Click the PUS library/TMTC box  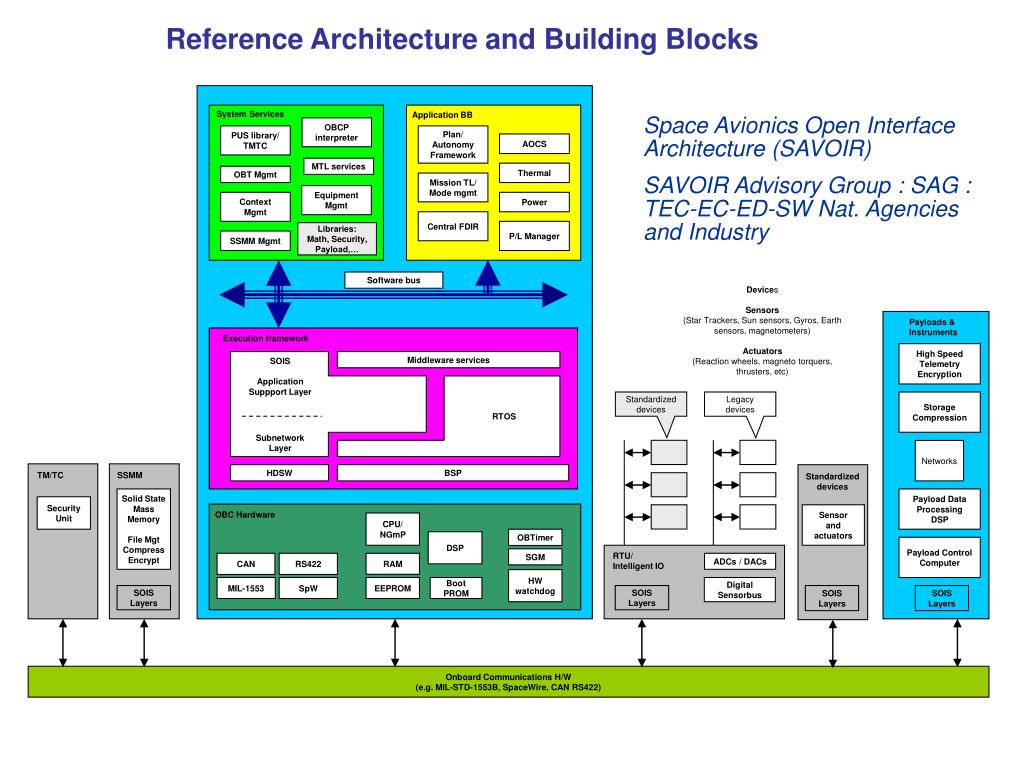click(255, 140)
